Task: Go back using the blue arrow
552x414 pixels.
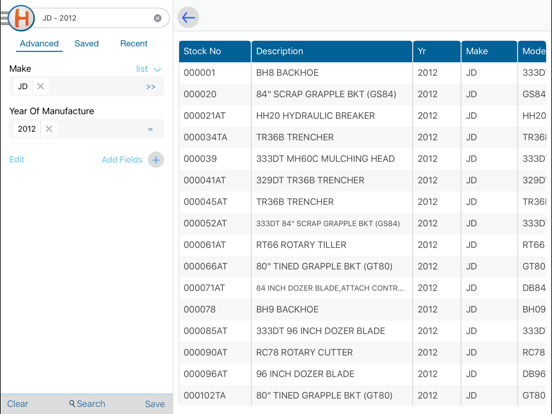Action: 188,18
